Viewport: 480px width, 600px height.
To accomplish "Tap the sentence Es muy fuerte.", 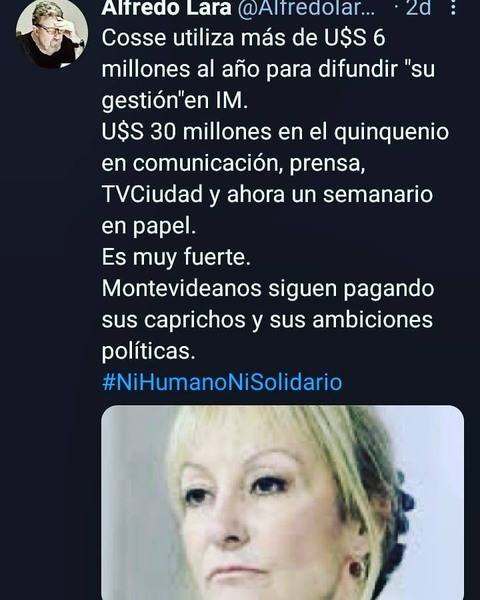I will coord(176,258).
